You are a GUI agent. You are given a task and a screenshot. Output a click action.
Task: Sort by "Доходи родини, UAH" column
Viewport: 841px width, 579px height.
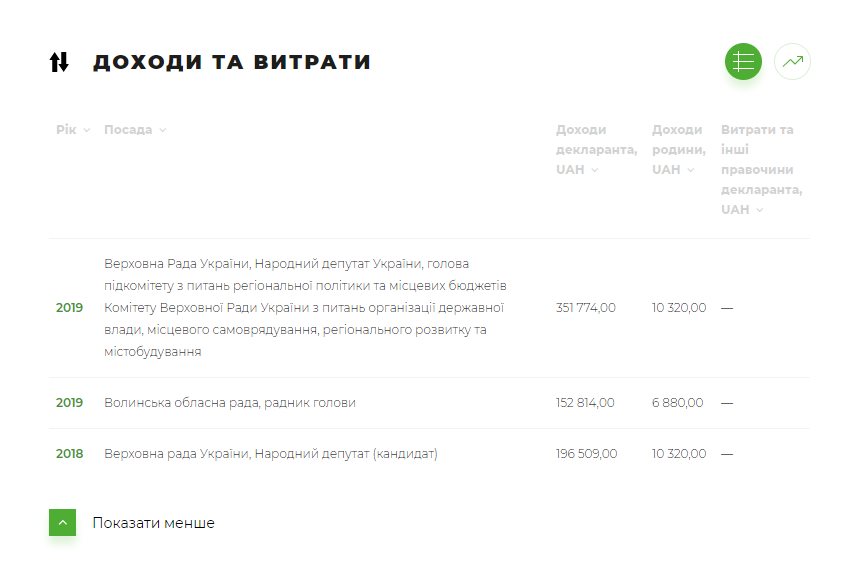[x=678, y=150]
